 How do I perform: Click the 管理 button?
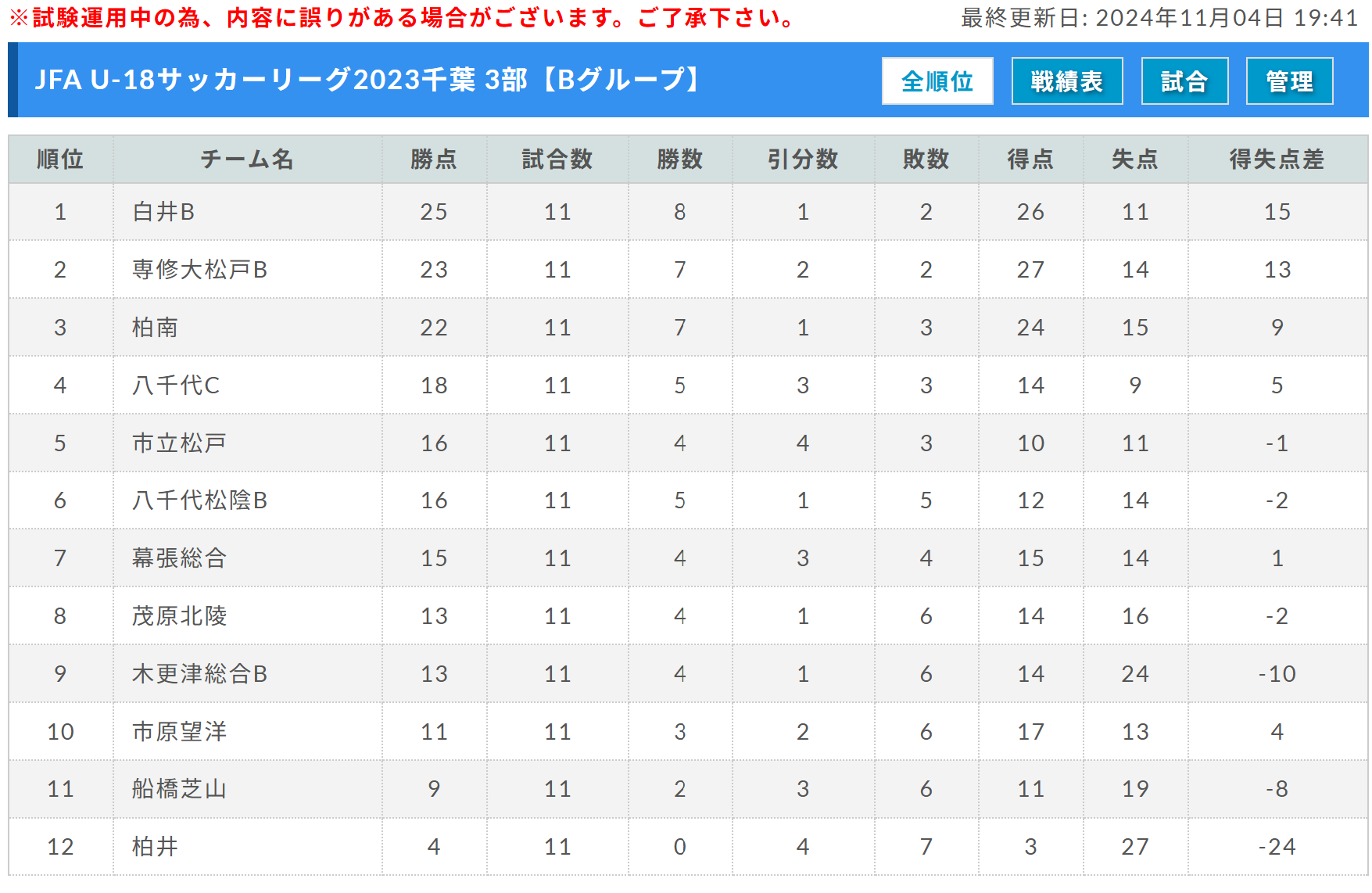[x=1289, y=81]
